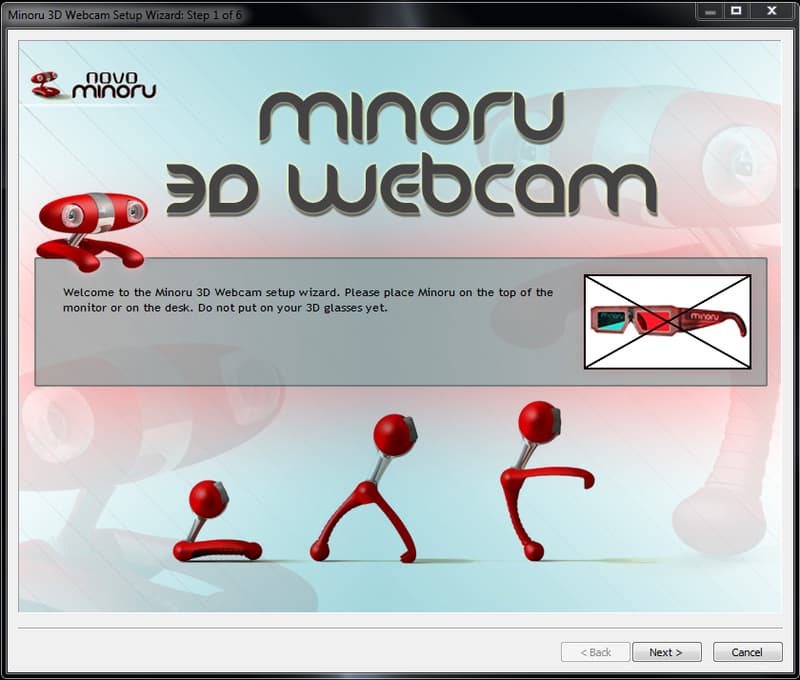The image size is (800, 680).
Task: Minimize the Setup Wizard window
Action: point(710,11)
